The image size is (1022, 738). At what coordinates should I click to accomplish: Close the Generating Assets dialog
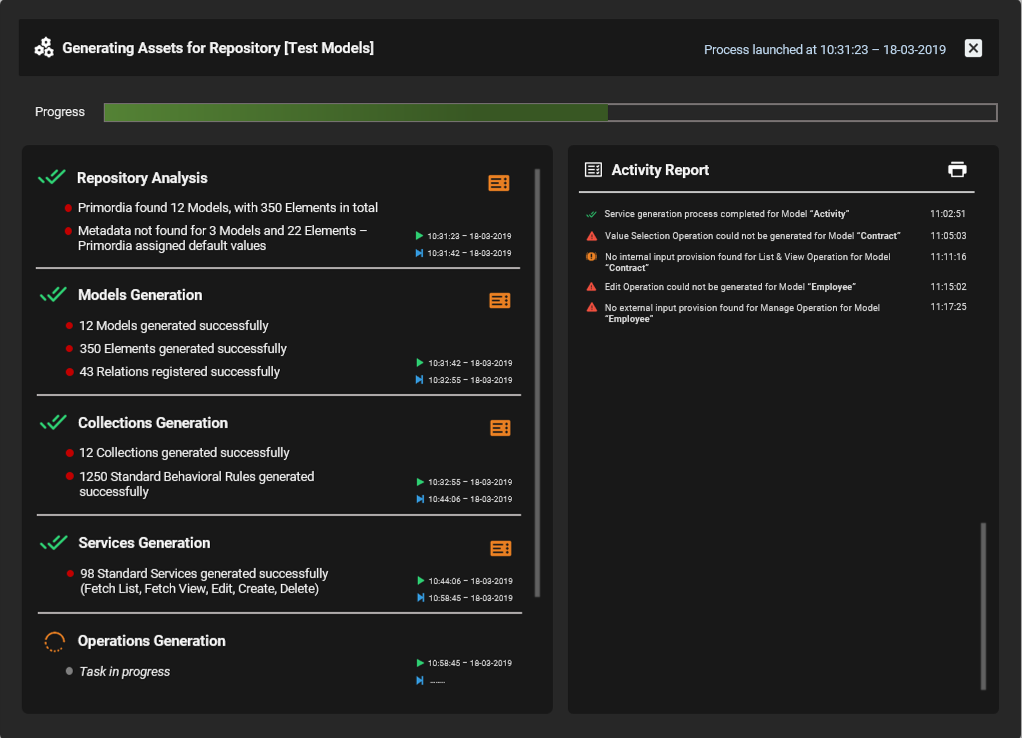[973, 48]
